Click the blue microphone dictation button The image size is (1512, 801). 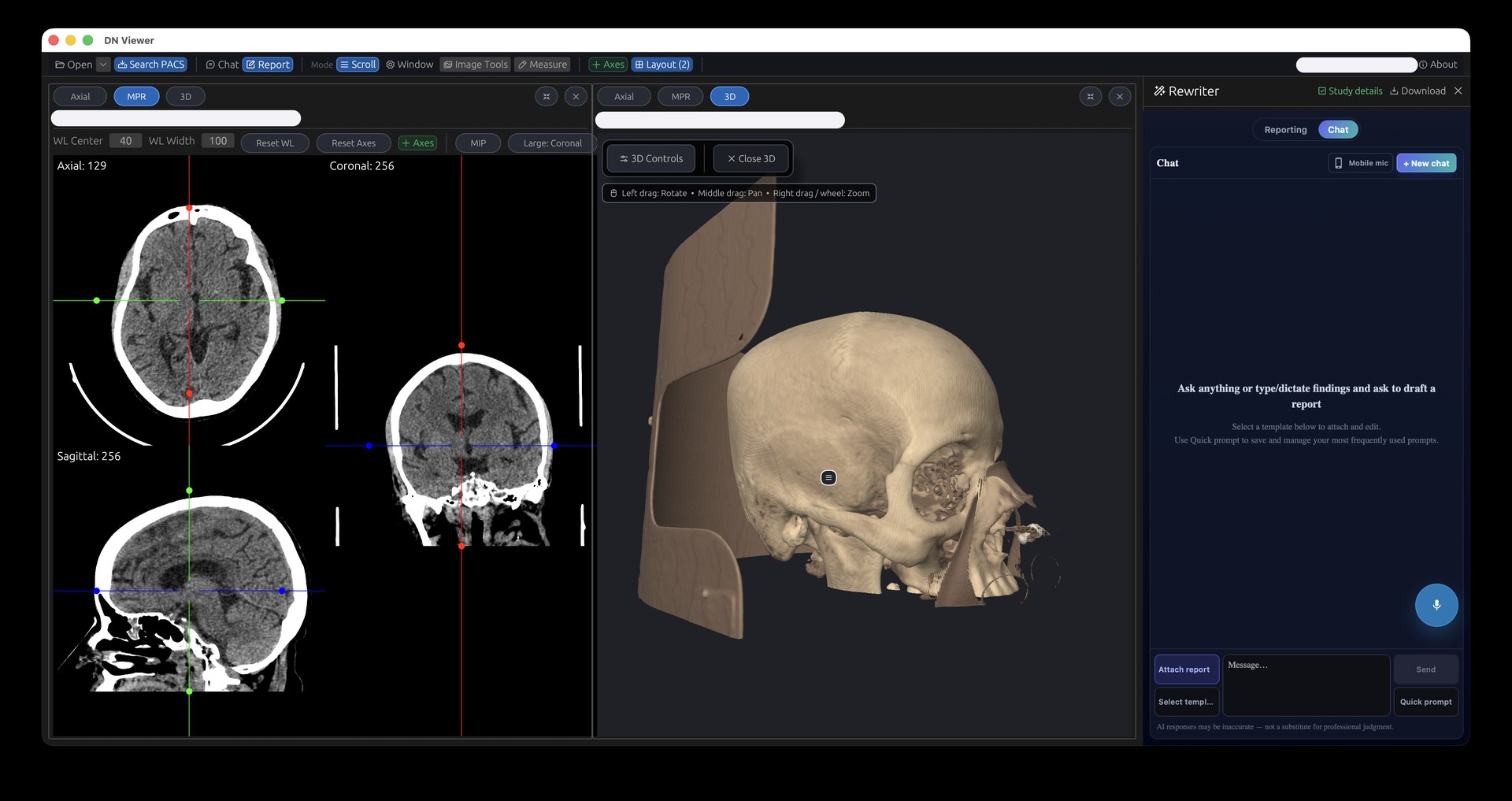1436,605
